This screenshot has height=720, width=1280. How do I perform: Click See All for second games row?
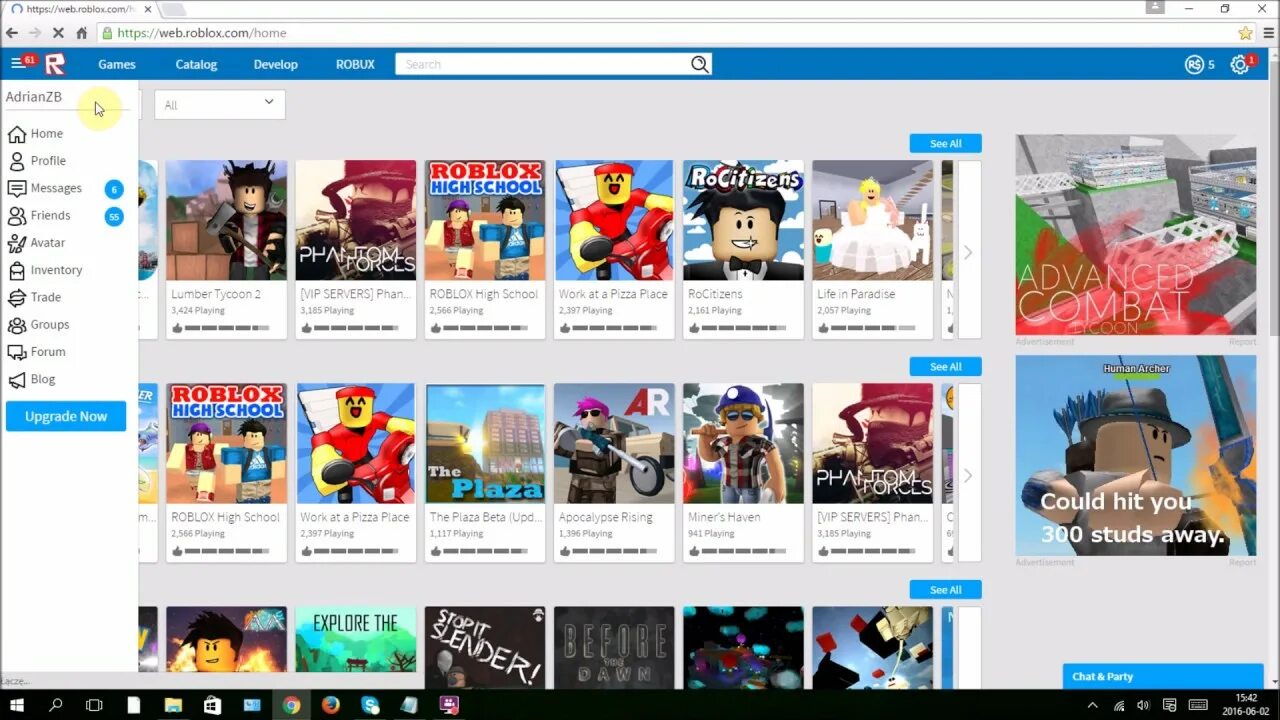pyautogui.click(x=945, y=366)
